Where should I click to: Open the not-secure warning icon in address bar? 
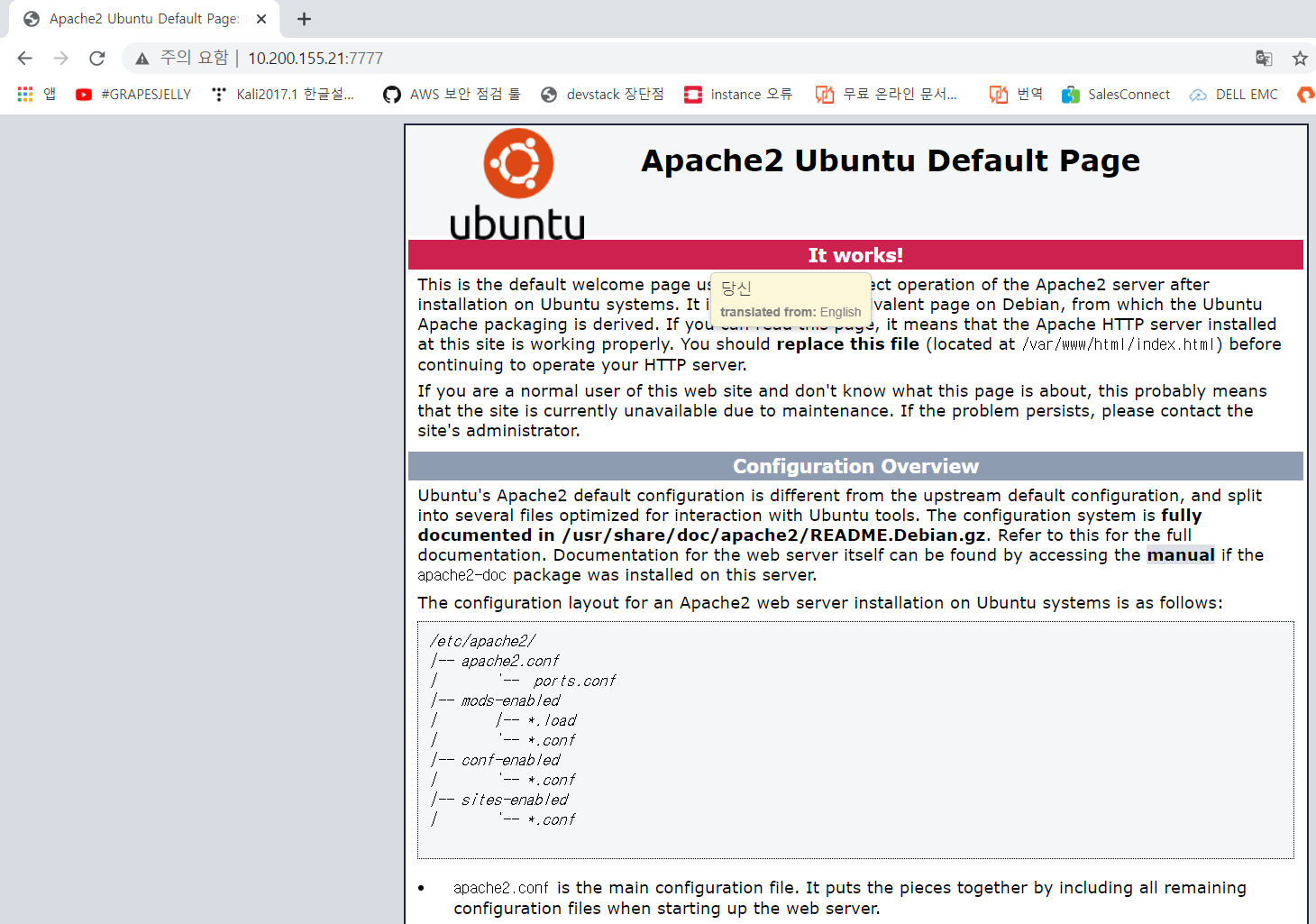142,59
